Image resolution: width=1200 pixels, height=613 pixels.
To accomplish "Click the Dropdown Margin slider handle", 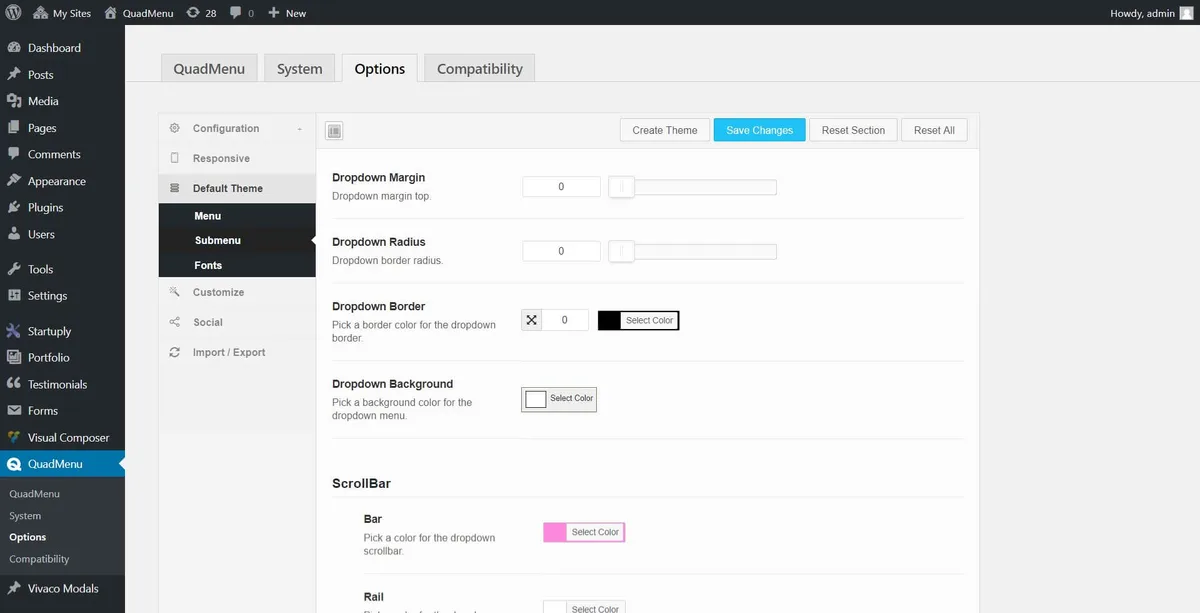I will (x=621, y=187).
